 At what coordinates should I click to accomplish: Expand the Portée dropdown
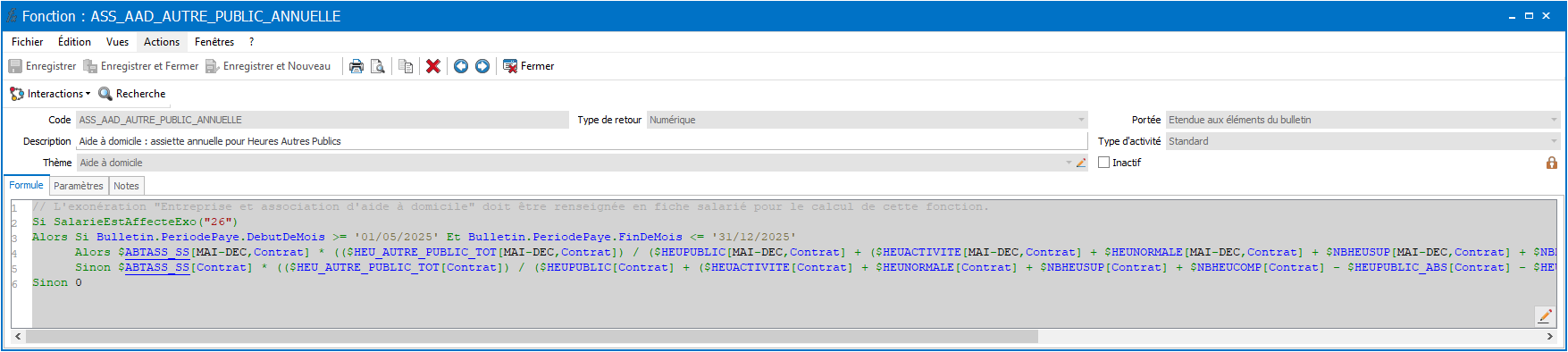1554,120
